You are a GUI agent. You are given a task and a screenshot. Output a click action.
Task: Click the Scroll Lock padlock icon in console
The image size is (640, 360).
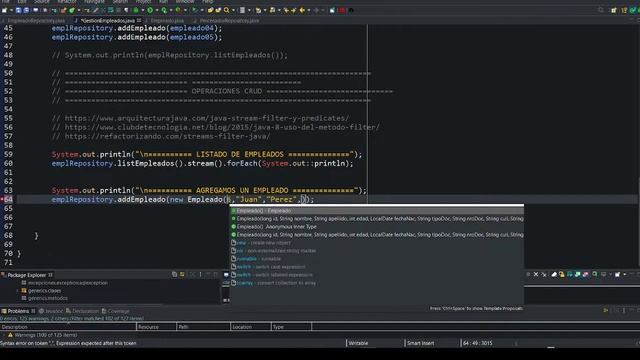coord(562,275)
